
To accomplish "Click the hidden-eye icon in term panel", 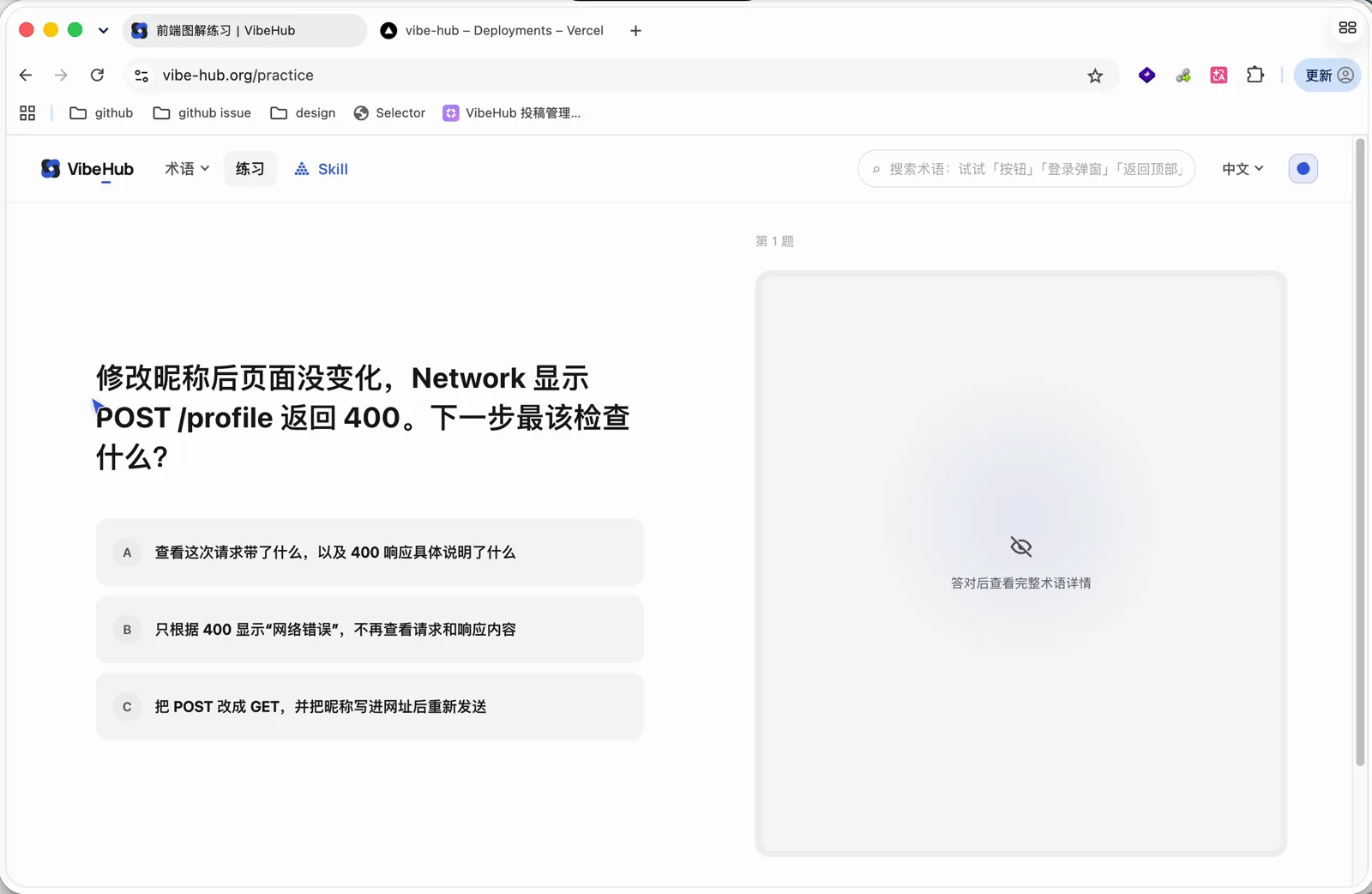I will 1020,547.
